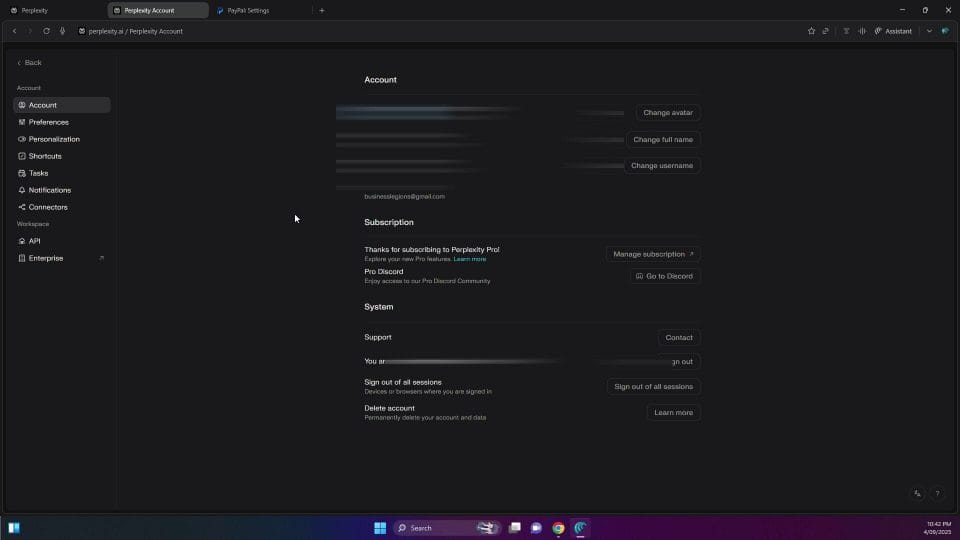Open the API workspace page
The image size is (960, 540).
[x=34, y=241]
